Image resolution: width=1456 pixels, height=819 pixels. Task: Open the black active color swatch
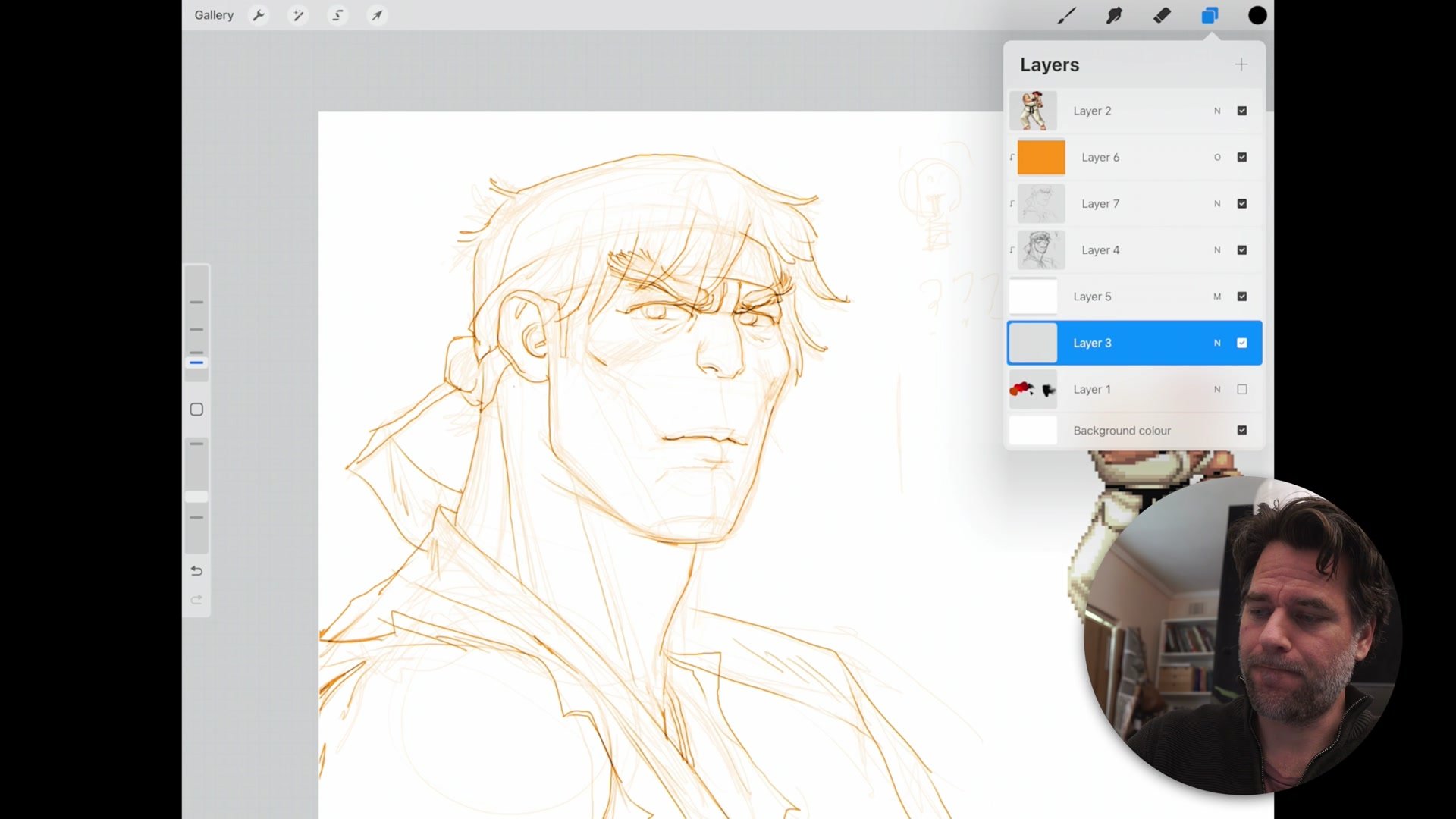[1257, 15]
